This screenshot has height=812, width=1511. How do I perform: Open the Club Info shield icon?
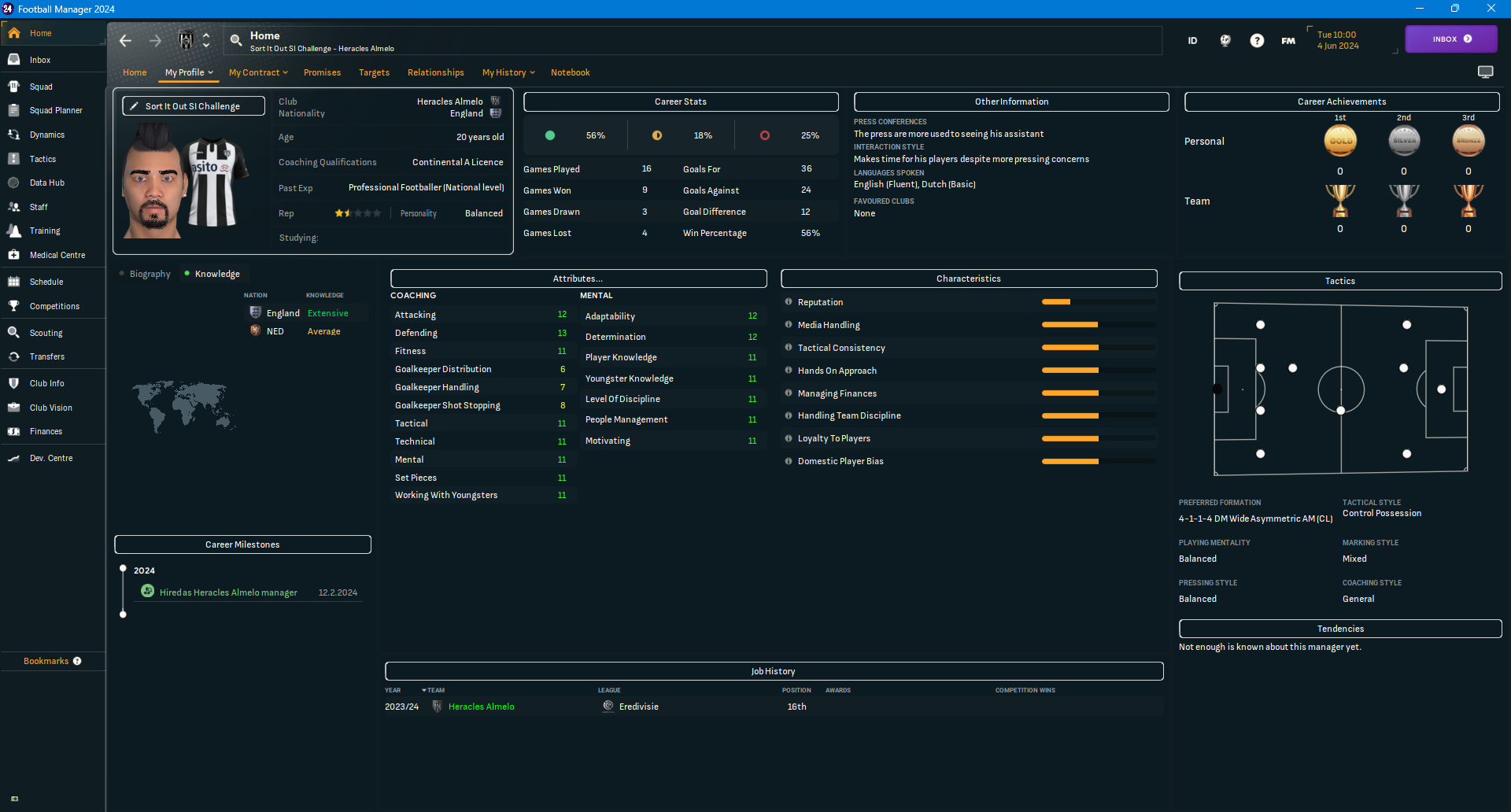click(14, 383)
